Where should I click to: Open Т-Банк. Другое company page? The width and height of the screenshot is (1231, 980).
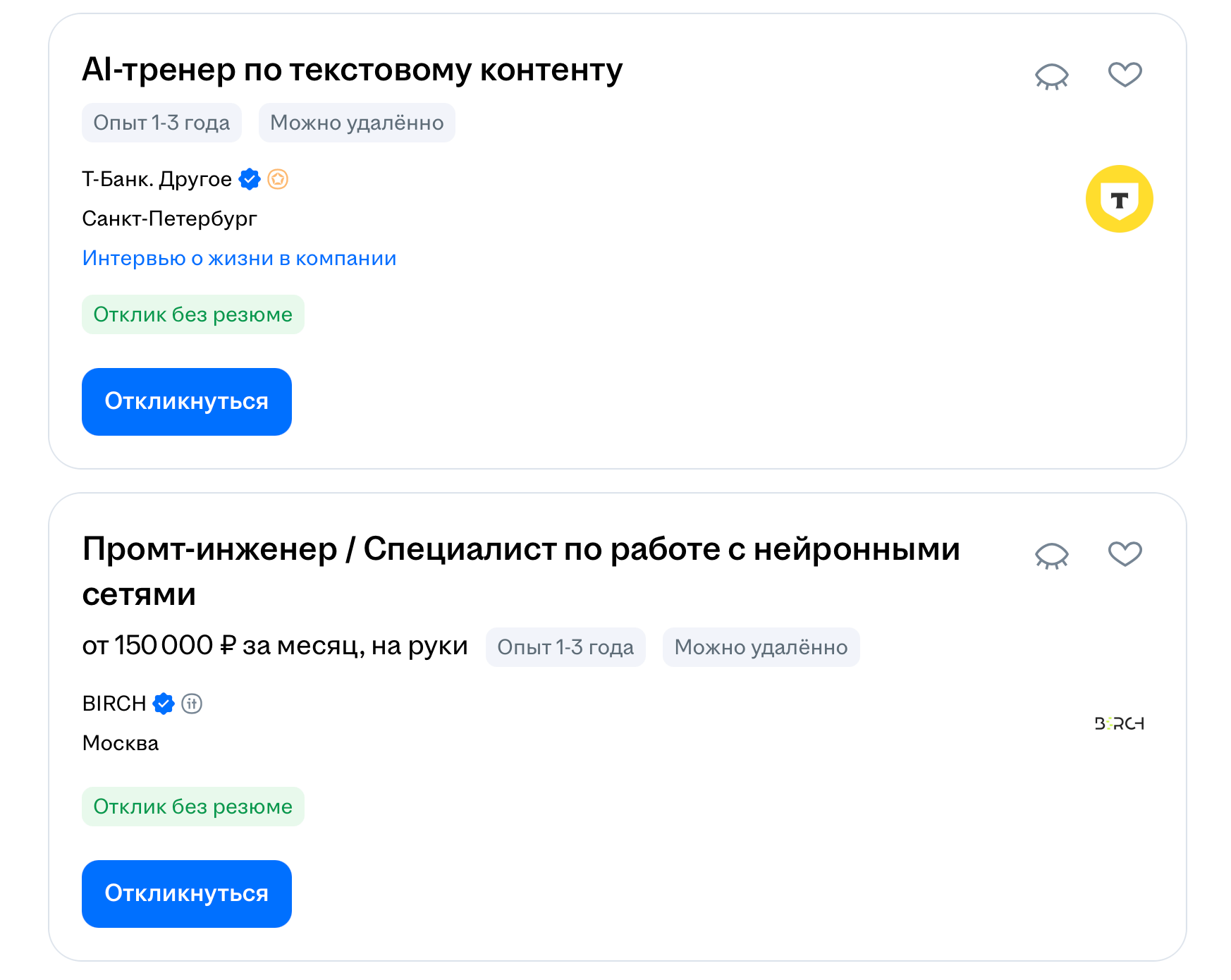click(157, 179)
